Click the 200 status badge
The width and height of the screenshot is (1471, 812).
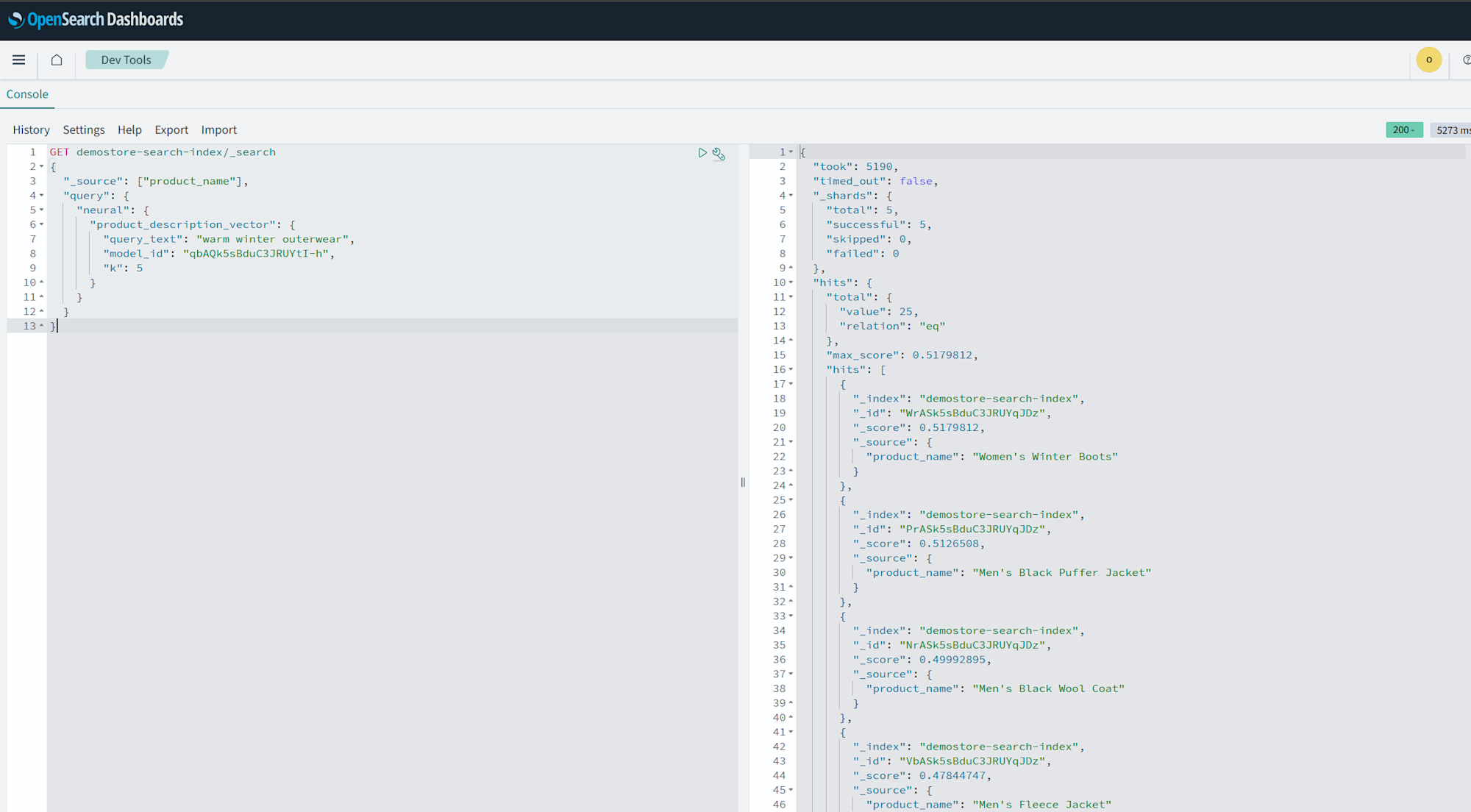1403,130
